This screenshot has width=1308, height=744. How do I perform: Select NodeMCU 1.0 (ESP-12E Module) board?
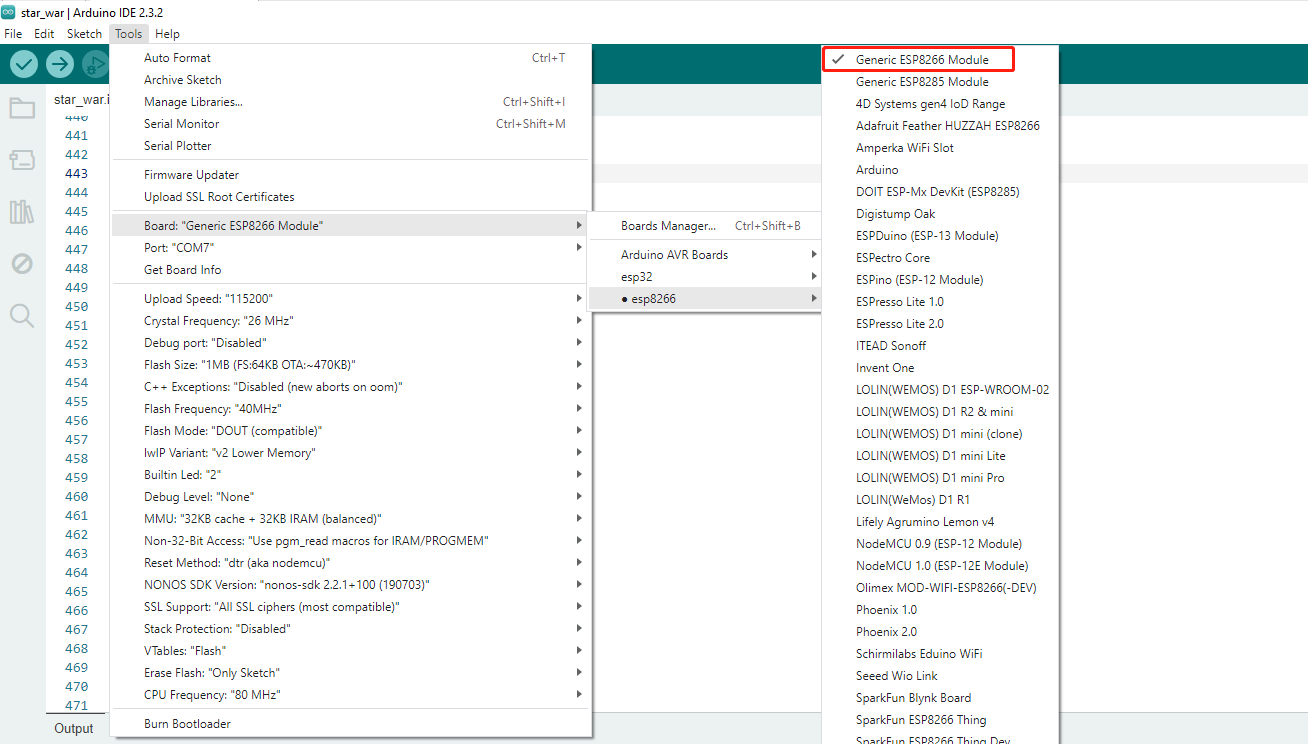click(941, 566)
